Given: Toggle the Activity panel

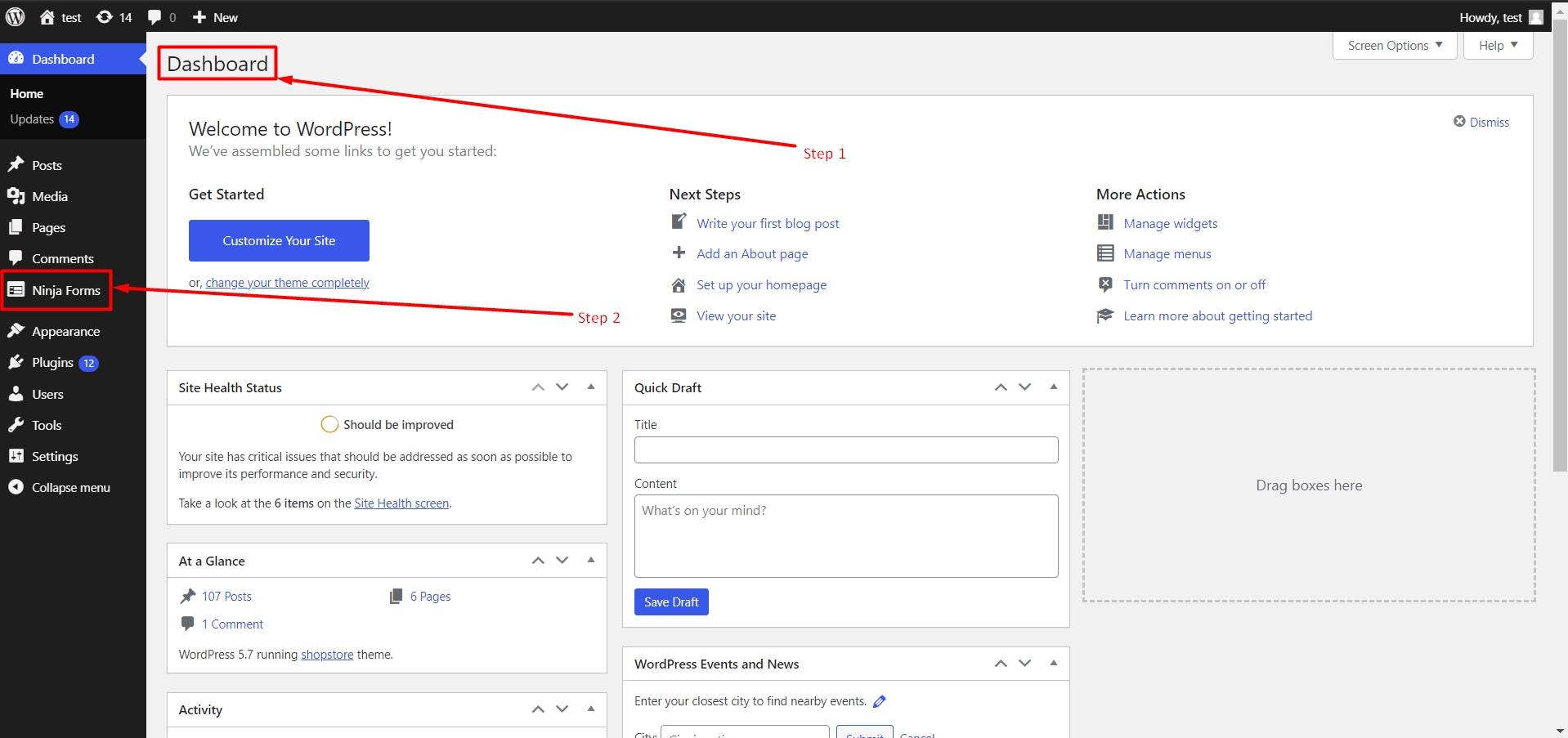Looking at the screenshot, I should pyautogui.click(x=591, y=709).
